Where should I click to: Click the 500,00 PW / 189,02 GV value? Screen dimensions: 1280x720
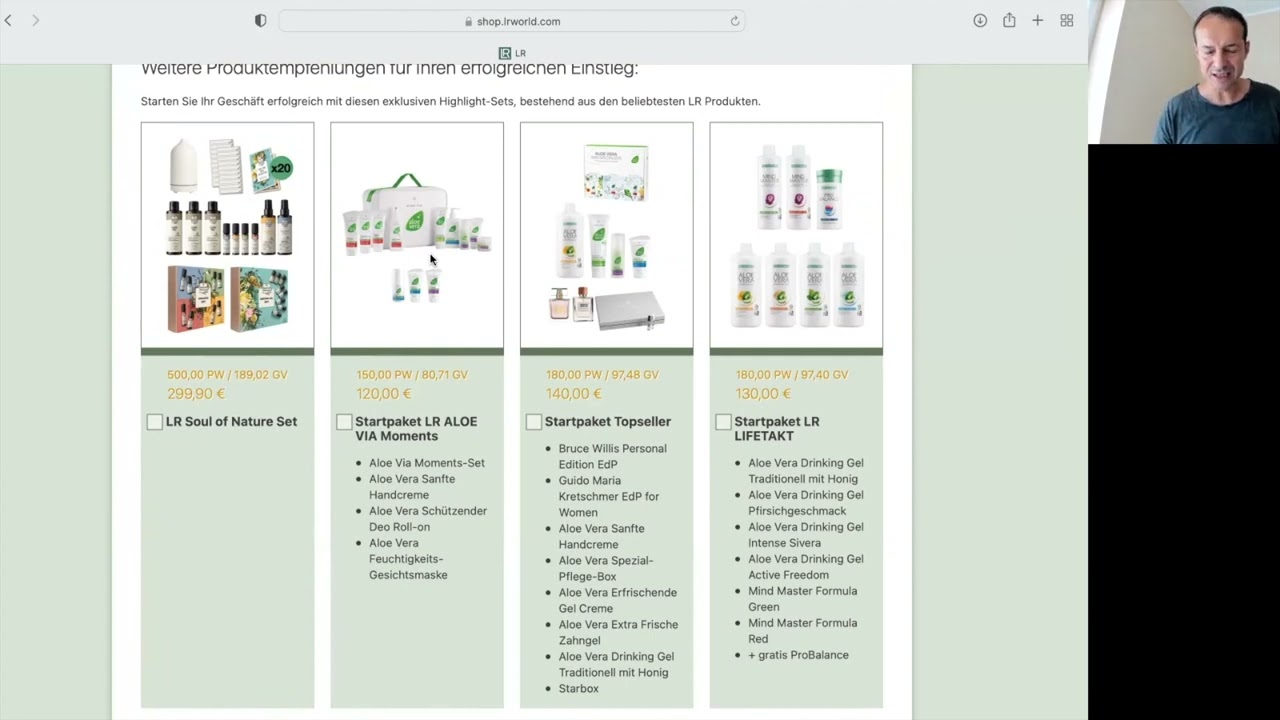click(x=227, y=375)
